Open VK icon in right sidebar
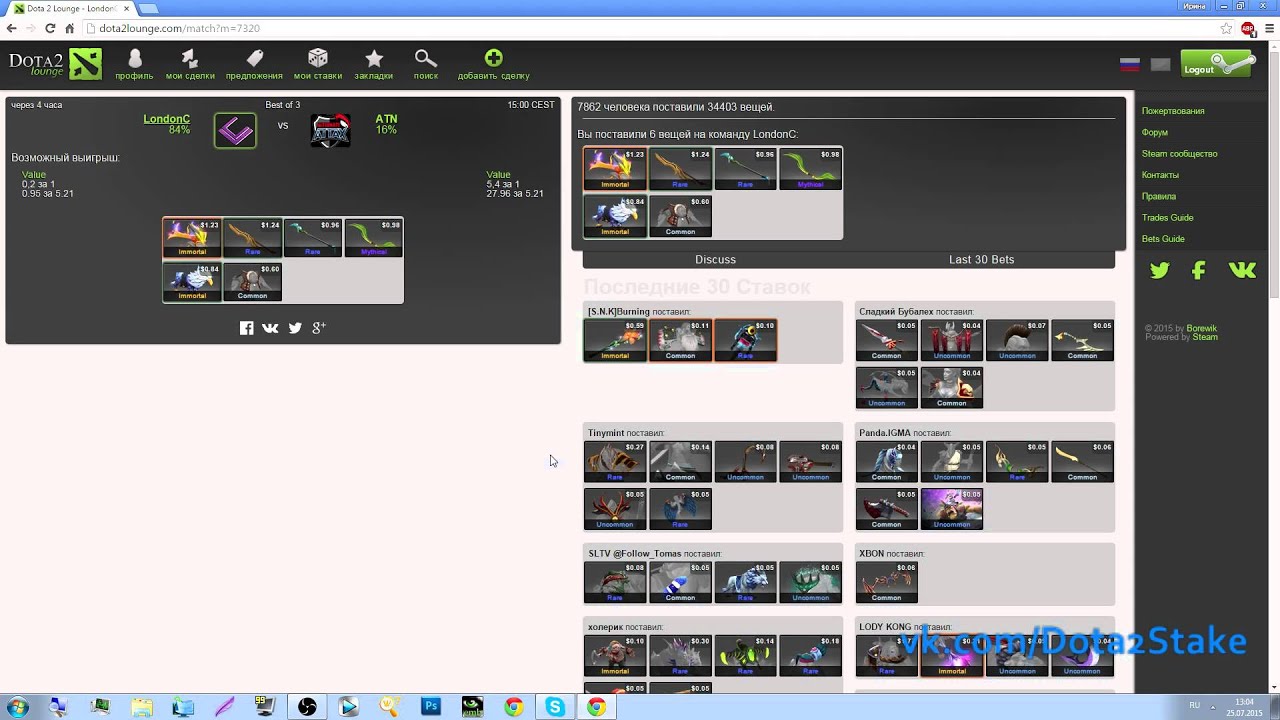 click(1242, 270)
